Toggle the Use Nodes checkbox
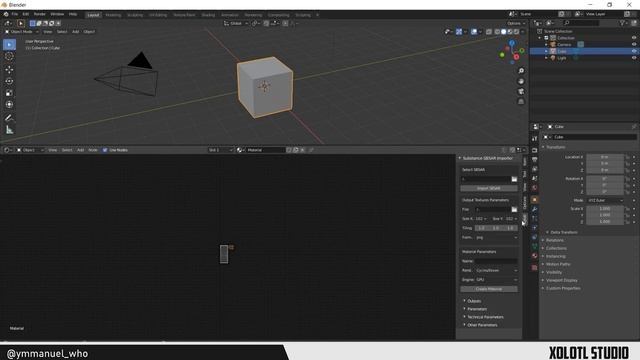This screenshot has height=360, width=640. (105, 150)
